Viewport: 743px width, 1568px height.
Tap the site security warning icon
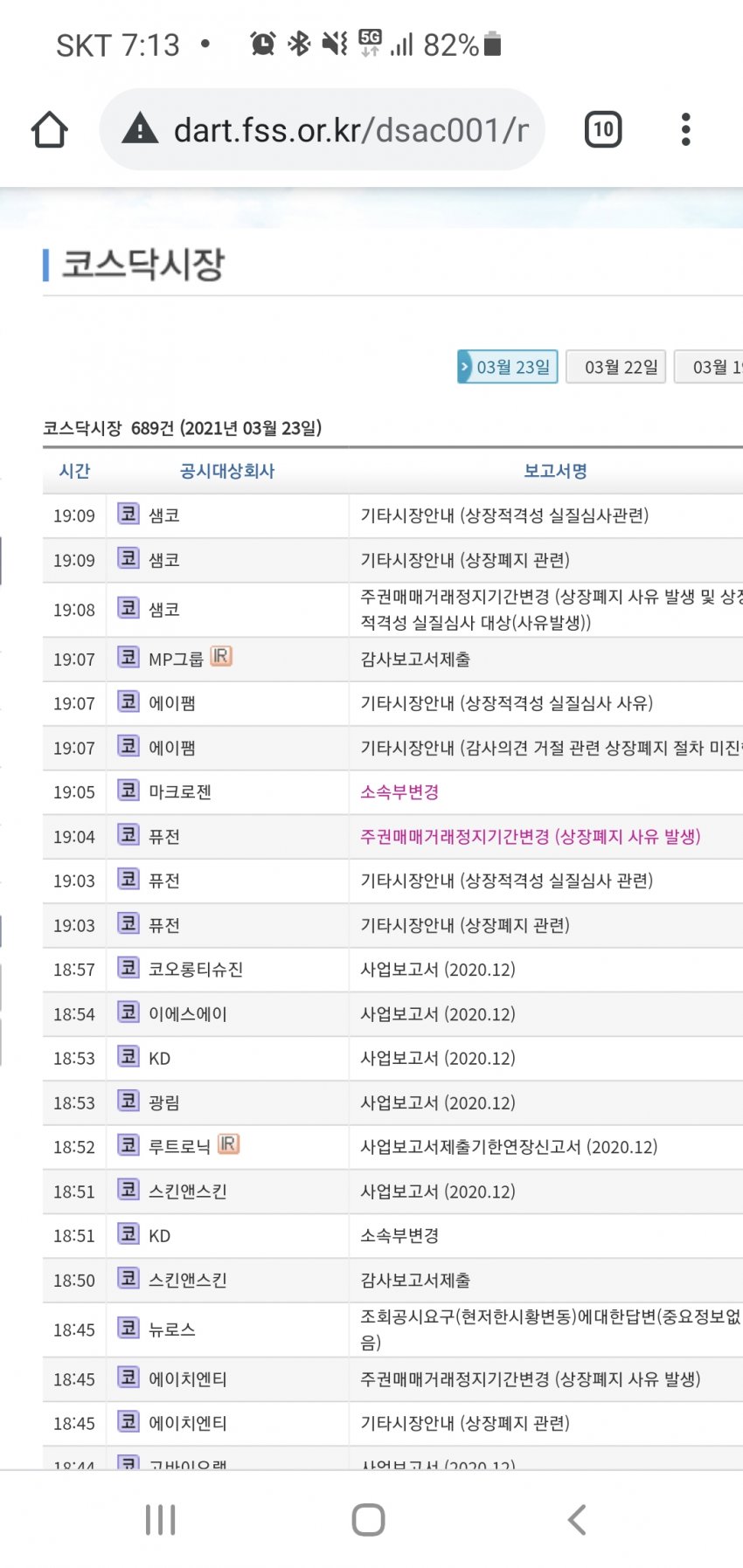pyautogui.click(x=140, y=130)
